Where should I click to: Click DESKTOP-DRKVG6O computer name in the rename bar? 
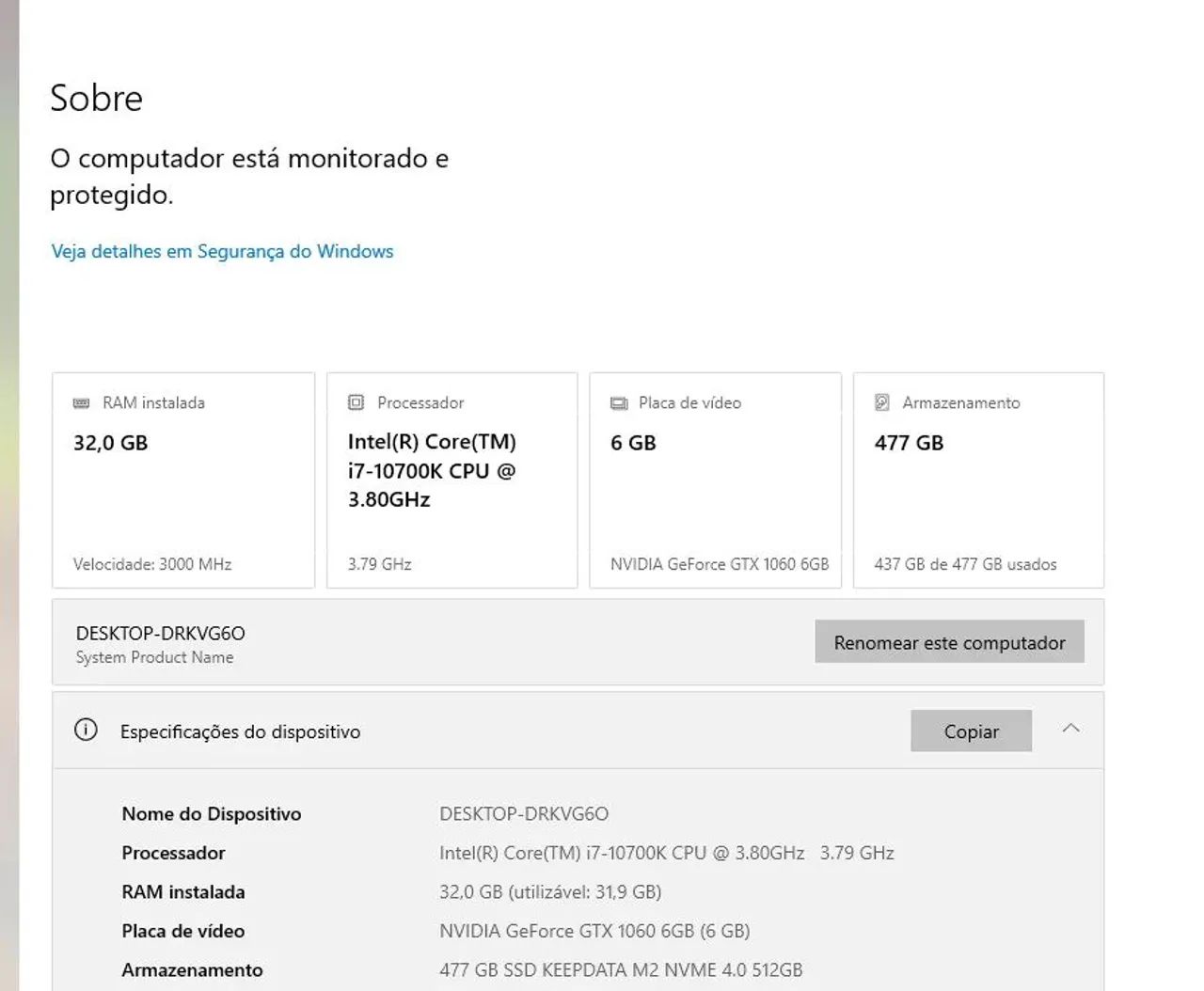(160, 633)
